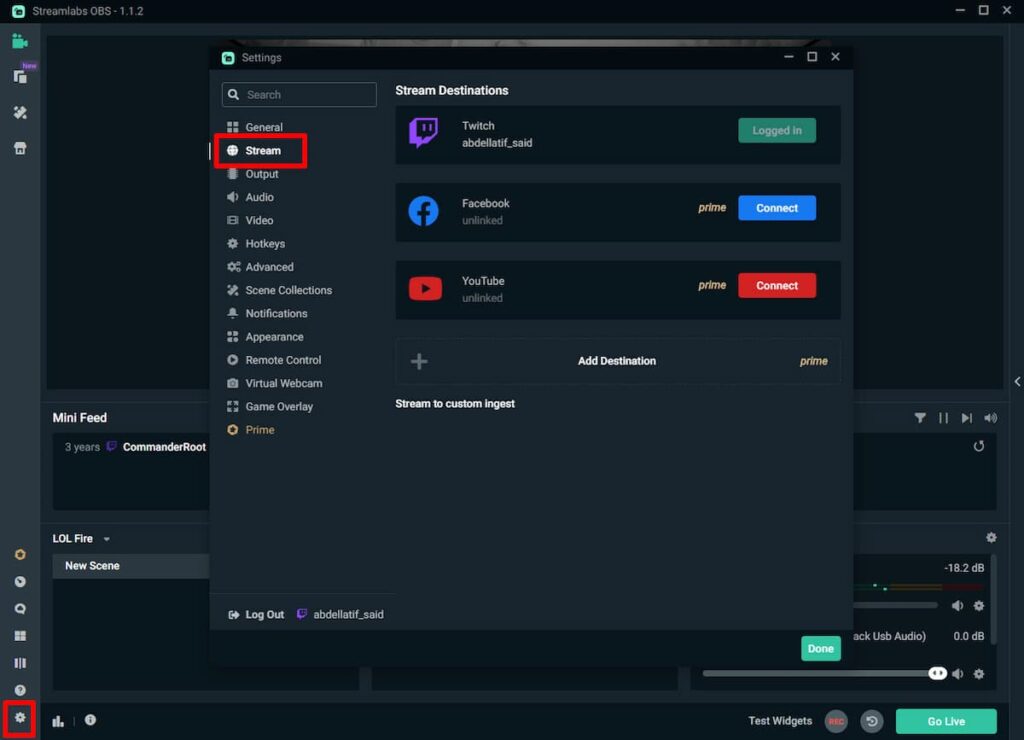This screenshot has height=740, width=1024.
Task: Click Test Widgets in the bottom bar
Action: pyautogui.click(x=780, y=720)
